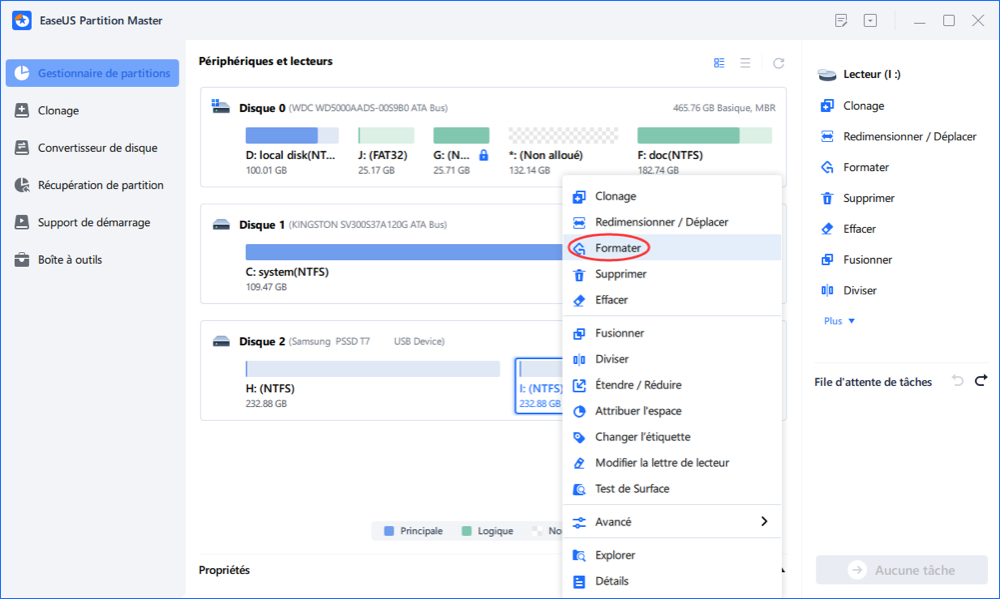Screen dimensions: 1000x599
Task: Open title bar dropdown menu icon
Action: click(870, 21)
